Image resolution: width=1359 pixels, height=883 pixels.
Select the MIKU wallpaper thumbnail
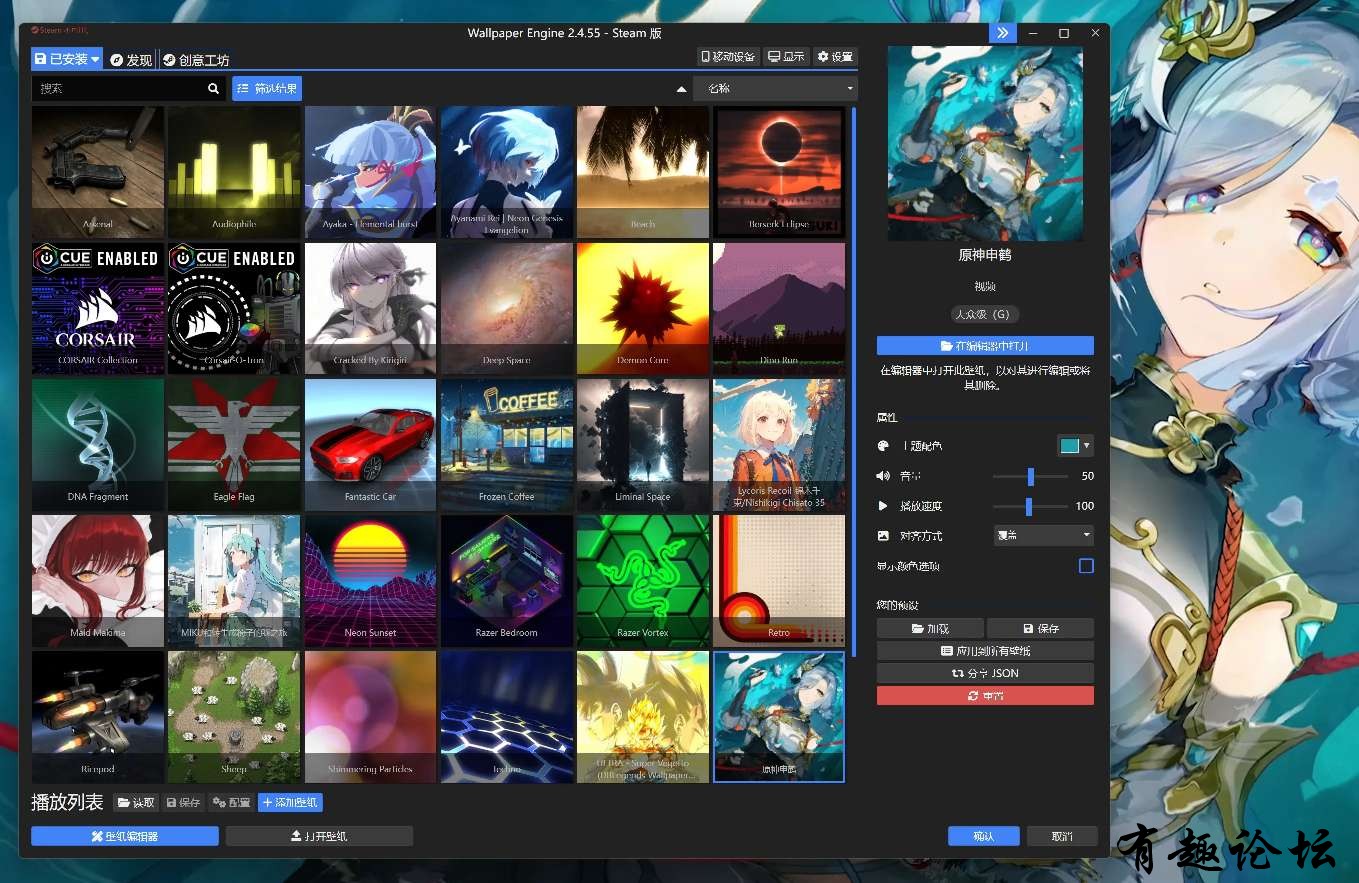(x=234, y=581)
